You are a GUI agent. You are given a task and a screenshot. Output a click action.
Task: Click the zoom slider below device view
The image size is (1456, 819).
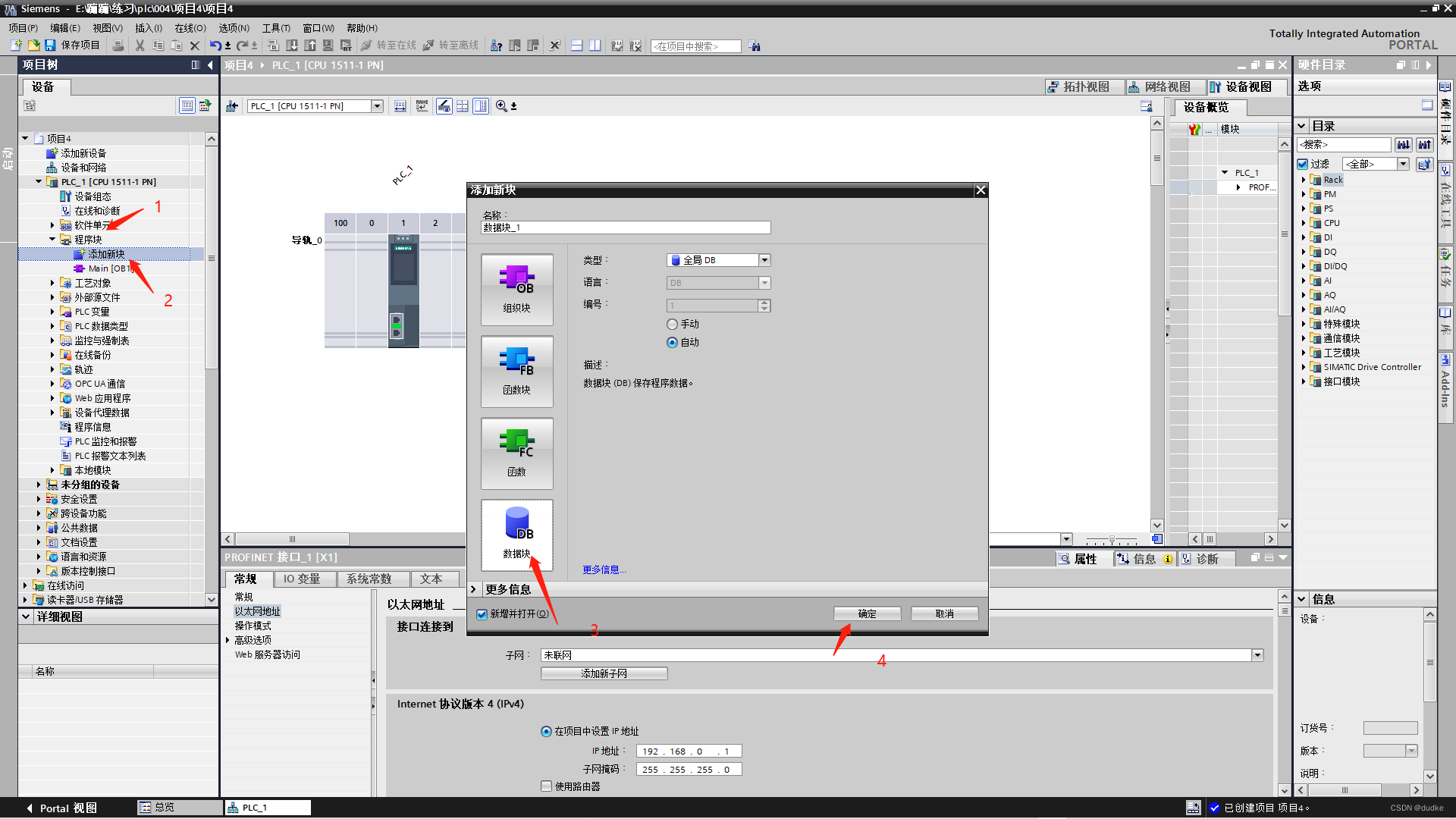[1112, 539]
